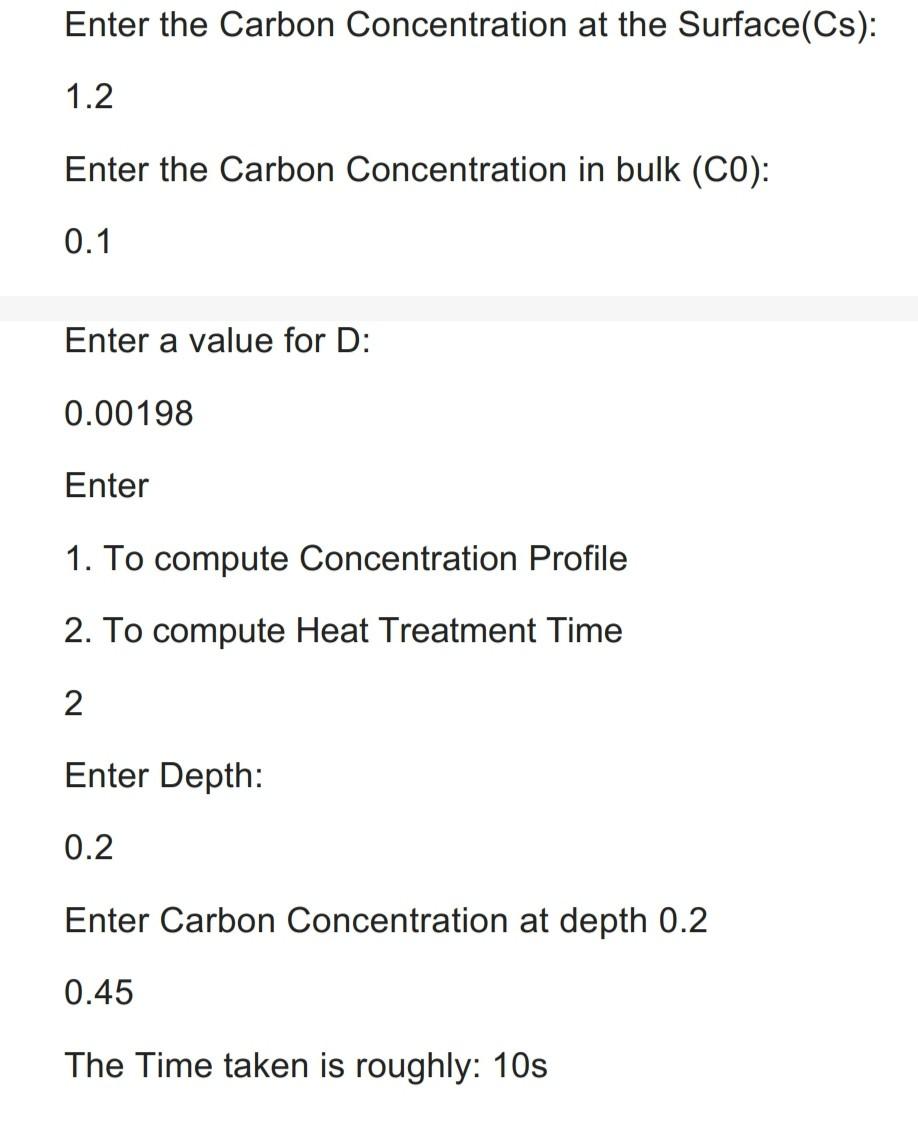Choose option 1 Concentration Profile line
The height and width of the screenshot is (1129, 918).
coord(346,559)
